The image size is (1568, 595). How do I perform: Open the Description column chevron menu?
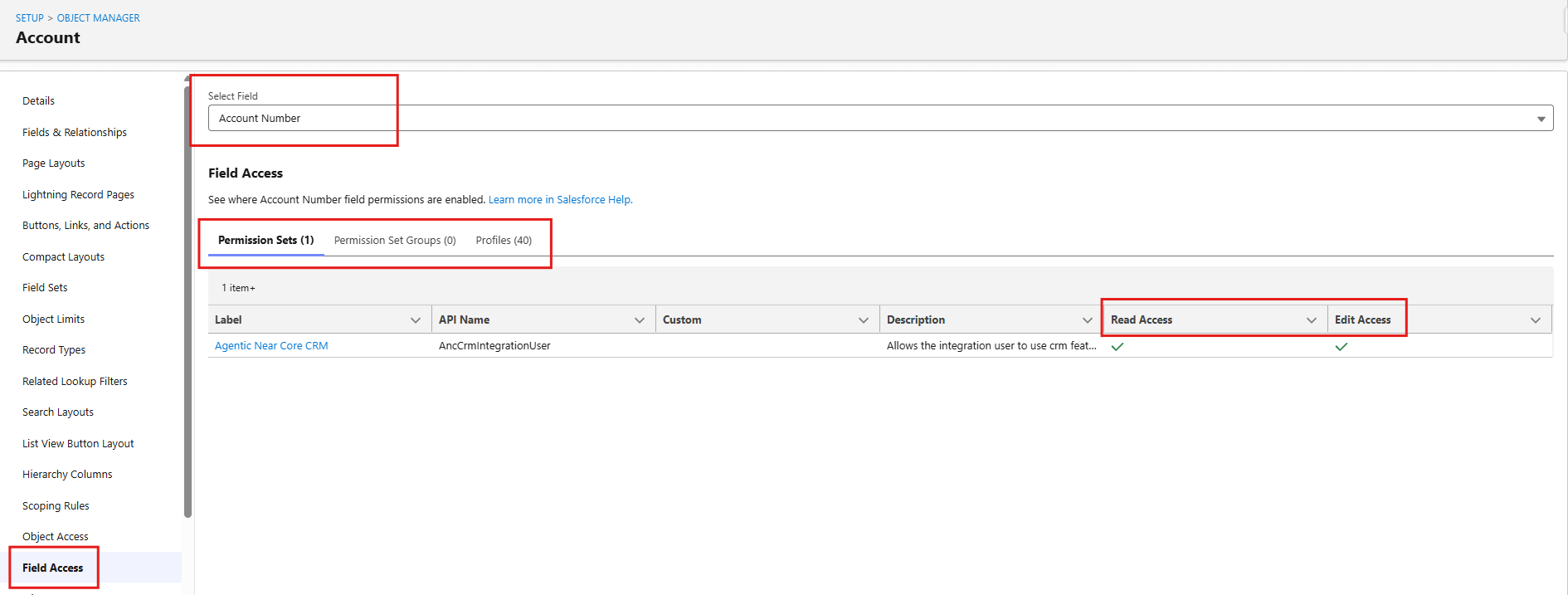pos(1088,320)
